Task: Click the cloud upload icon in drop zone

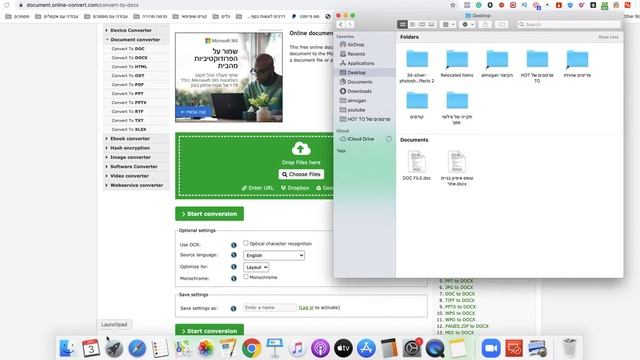Action: [x=301, y=149]
